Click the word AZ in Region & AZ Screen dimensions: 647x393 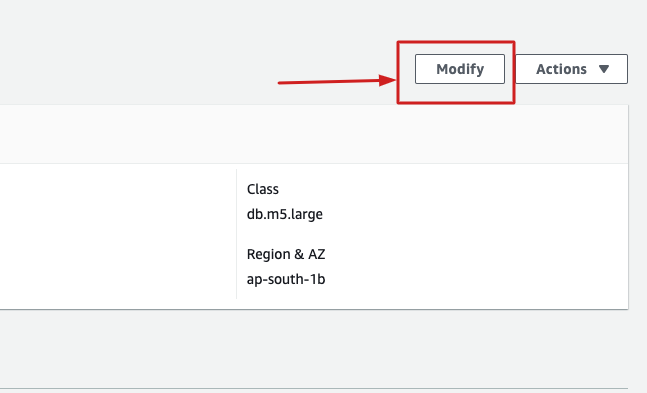tap(316, 254)
